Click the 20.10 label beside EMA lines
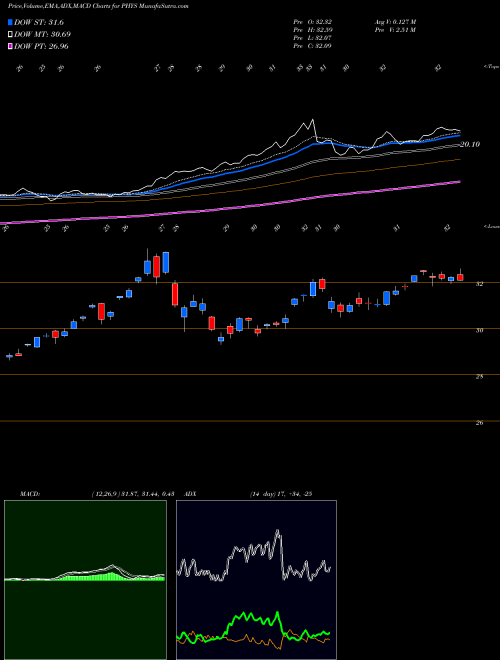Viewport: 500px width, 660px height. tap(470, 144)
